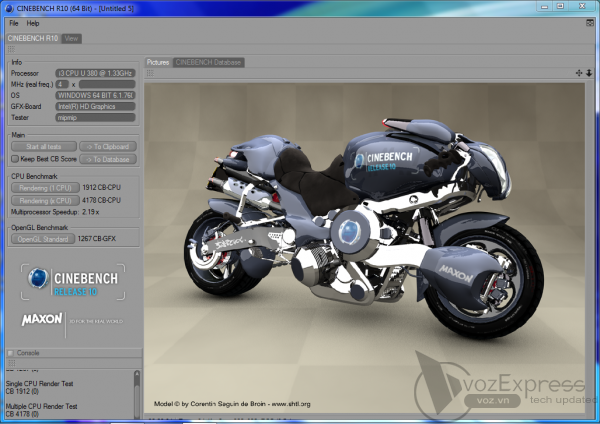
Task: Run the Rendering (x CPU) test
Action: click(x=45, y=201)
